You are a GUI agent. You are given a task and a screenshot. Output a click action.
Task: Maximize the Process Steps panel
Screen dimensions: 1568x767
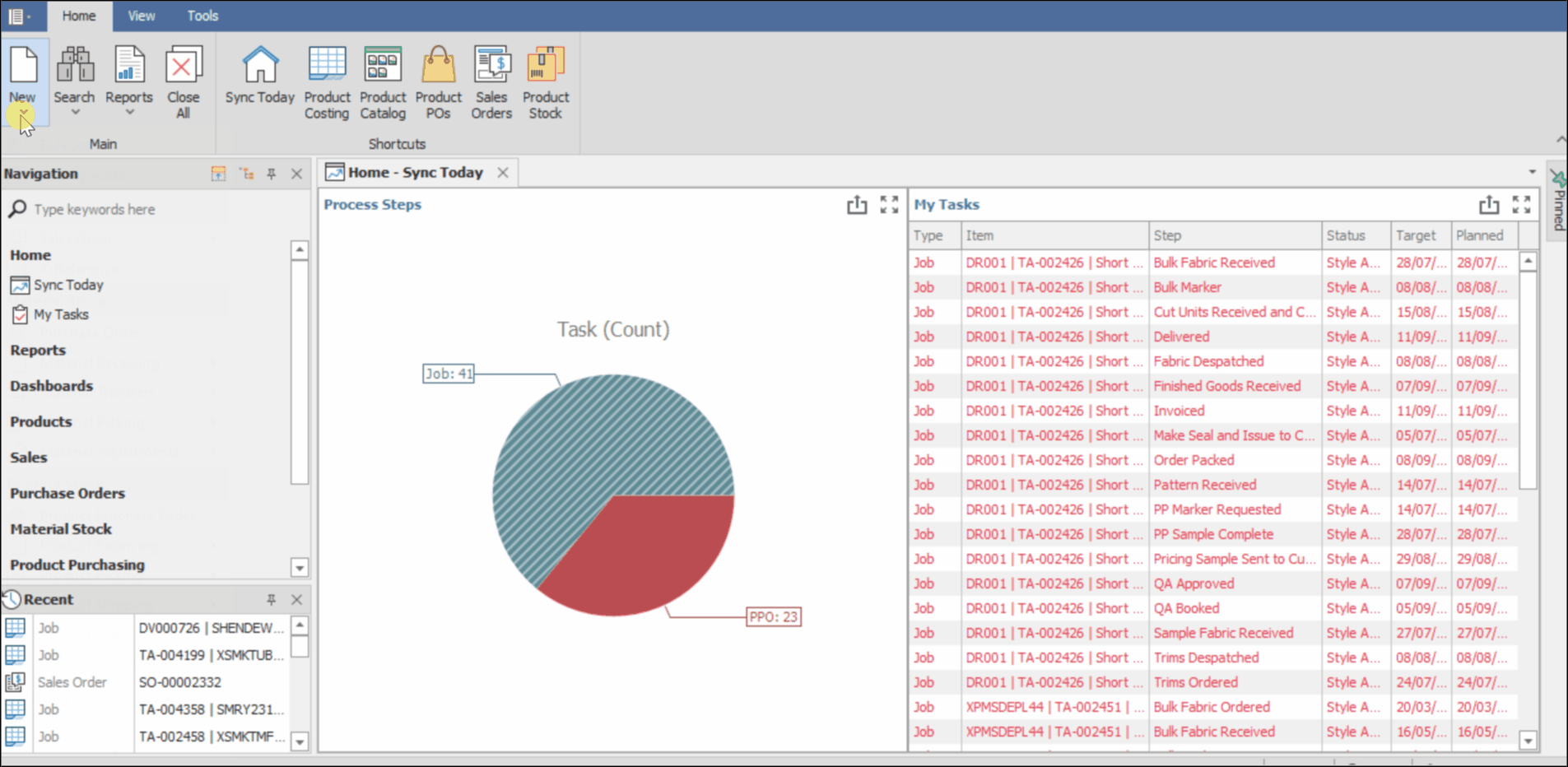[889, 205]
